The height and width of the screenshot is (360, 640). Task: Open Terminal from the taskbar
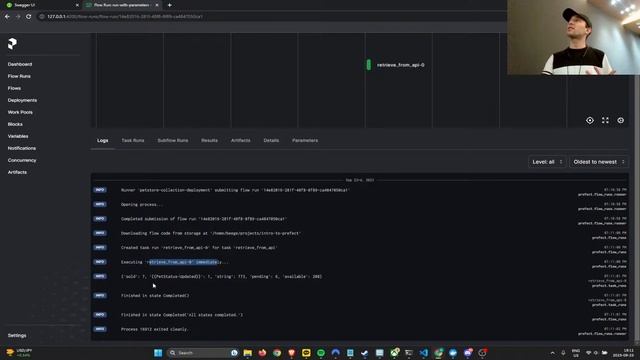[409, 353]
